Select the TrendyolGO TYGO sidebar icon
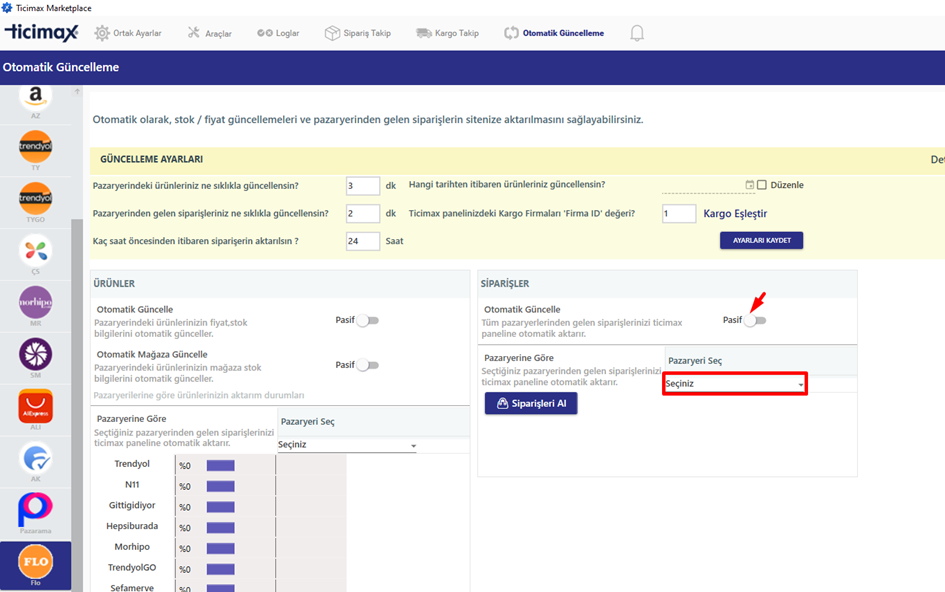Screen dimensions: 945x592 pos(36,198)
